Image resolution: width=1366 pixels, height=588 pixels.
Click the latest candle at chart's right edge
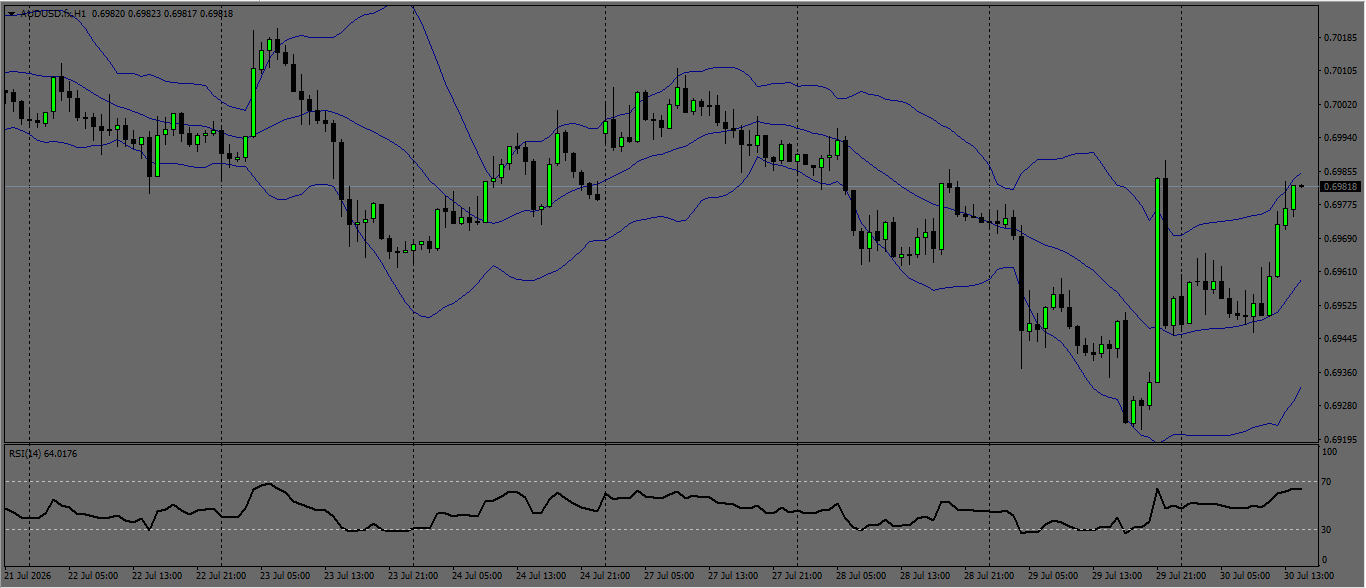[1301, 186]
